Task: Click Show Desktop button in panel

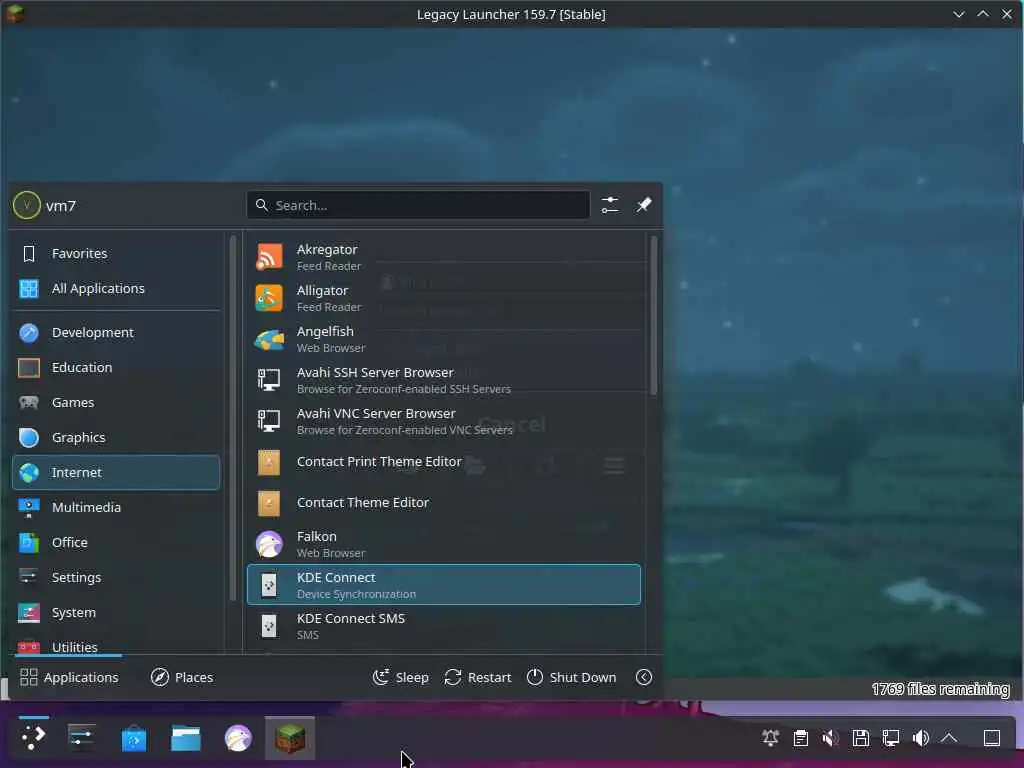Action: 992,738
